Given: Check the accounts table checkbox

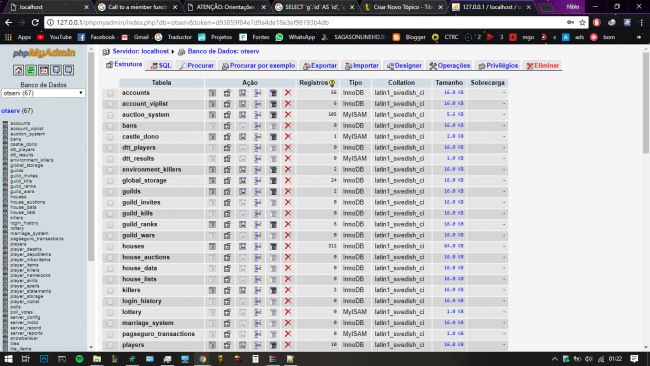Looking at the screenshot, I should [110, 93].
